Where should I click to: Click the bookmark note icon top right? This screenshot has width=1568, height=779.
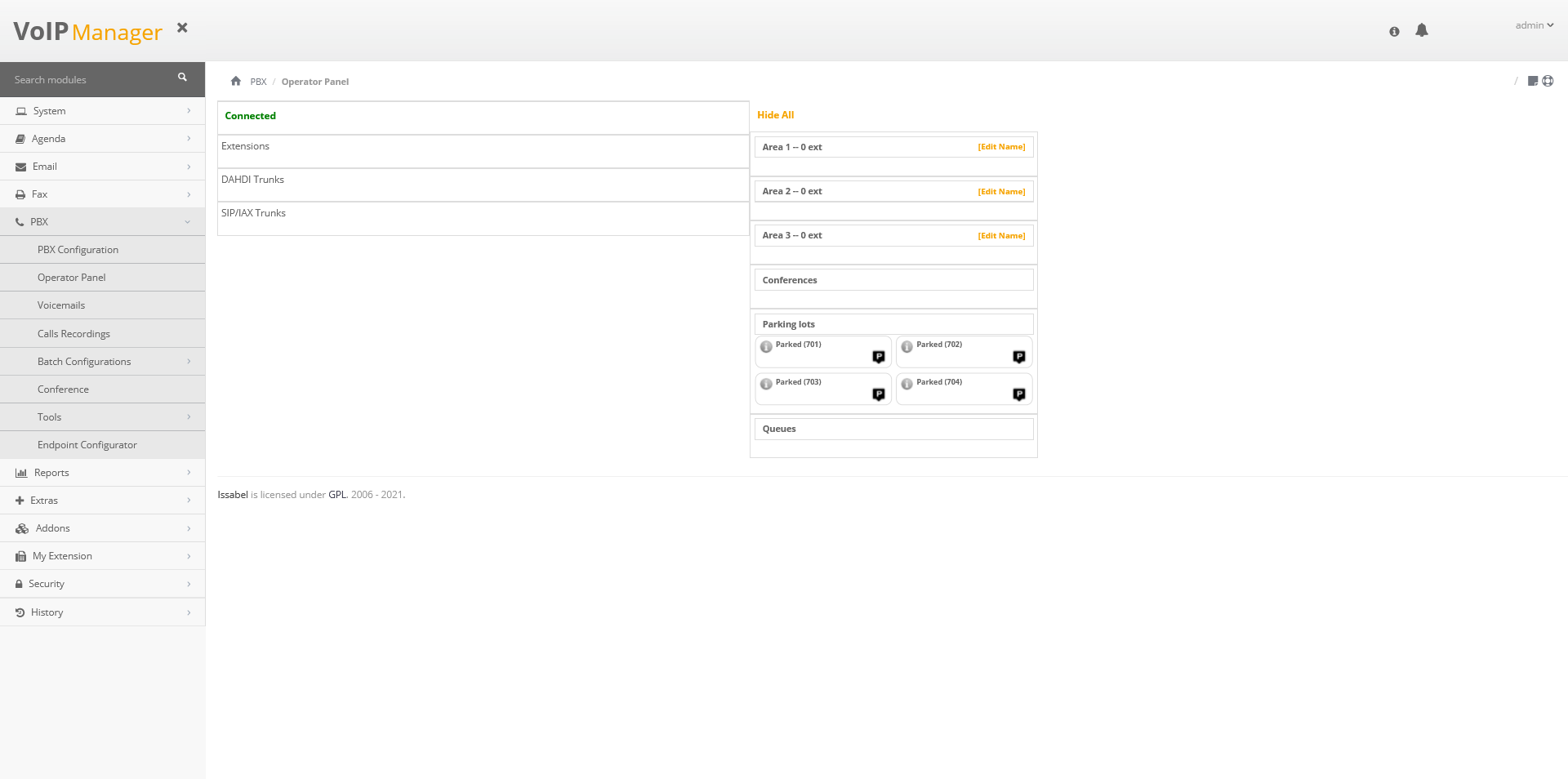1533,81
